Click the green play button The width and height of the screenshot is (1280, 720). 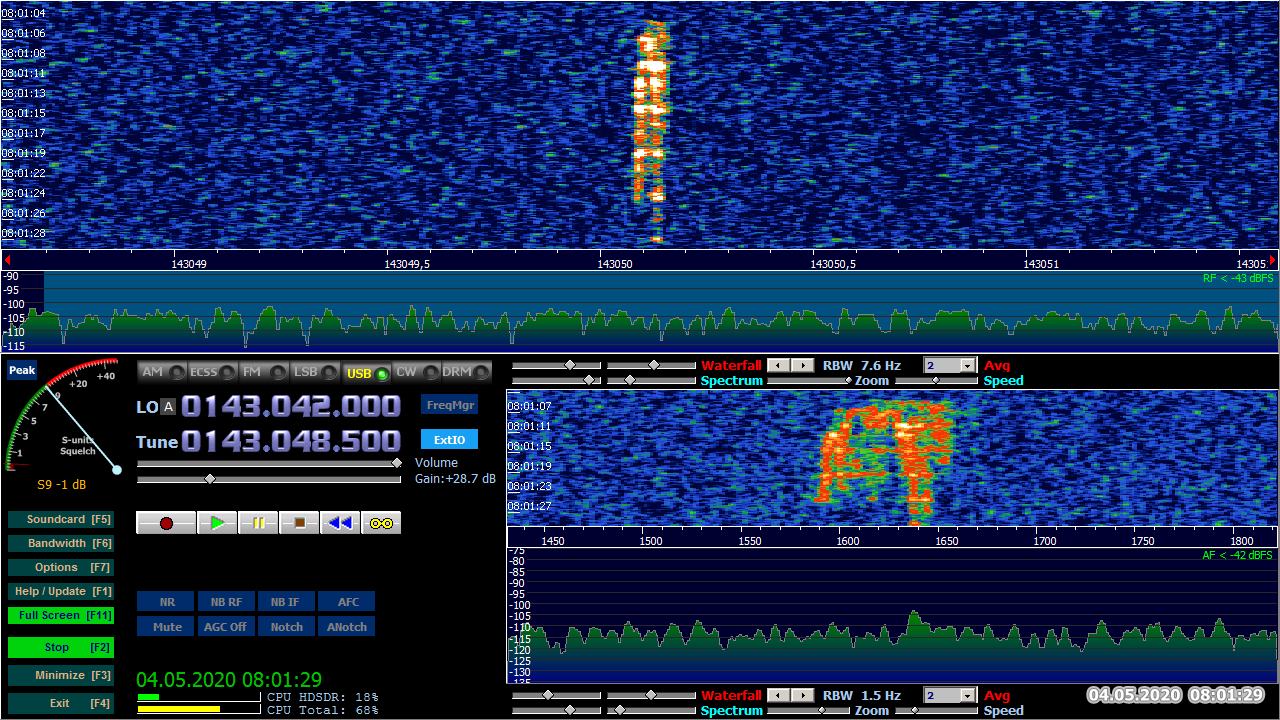(217, 523)
